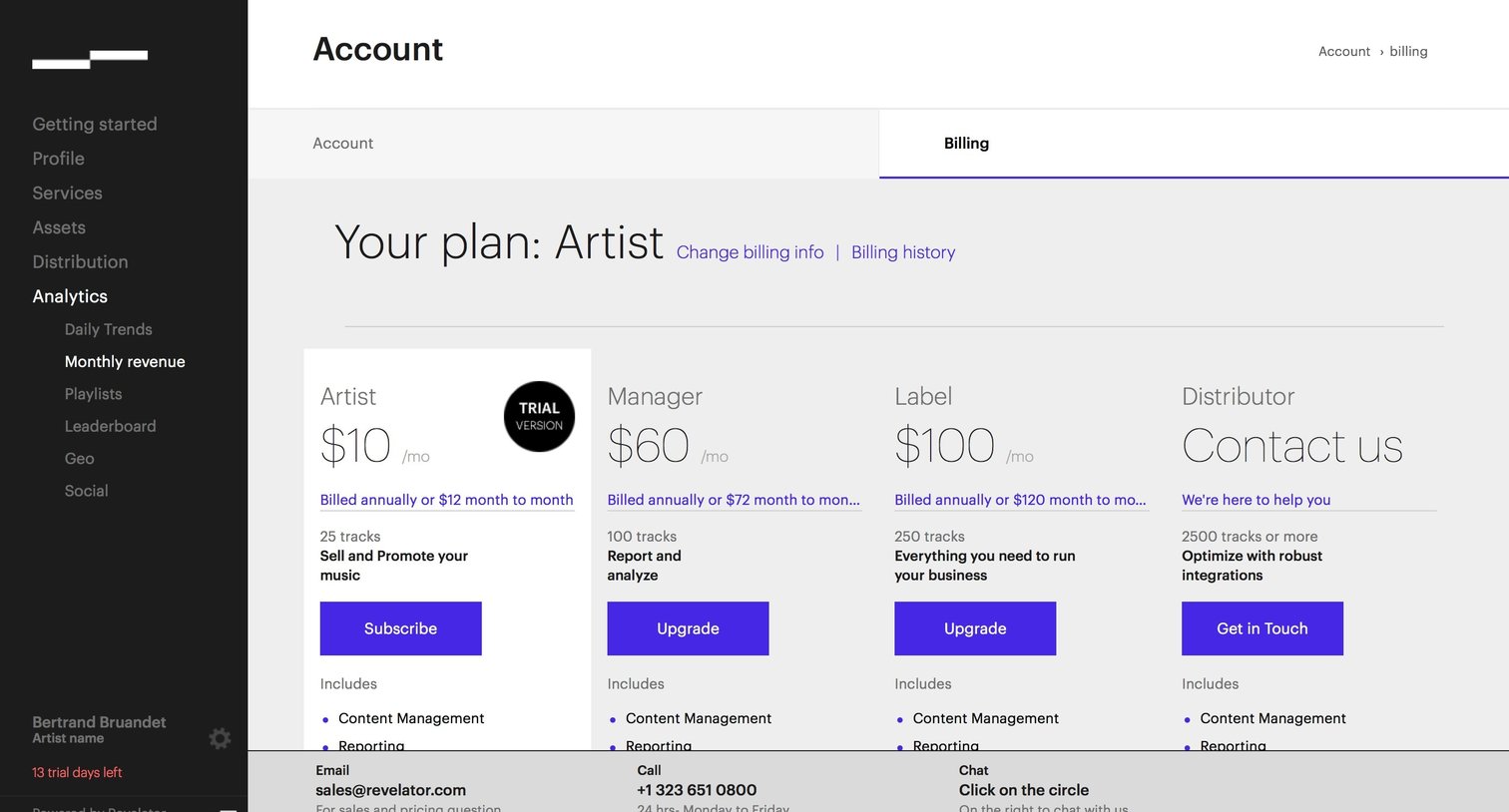Click the We're here to help you link
Screen dimensions: 1509x812
(x=1256, y=500)
